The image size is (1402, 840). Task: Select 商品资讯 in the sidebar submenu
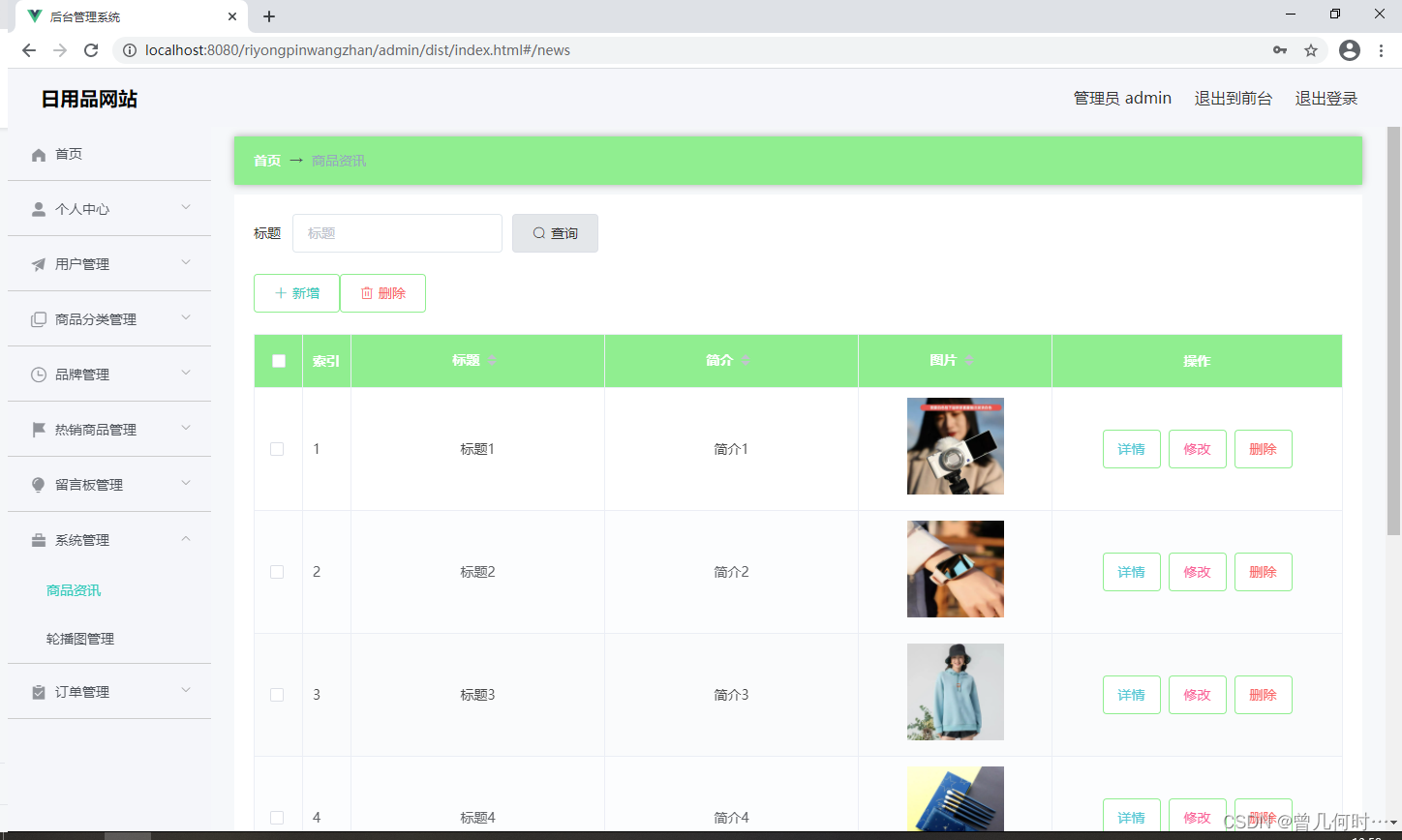pos(74,590)
